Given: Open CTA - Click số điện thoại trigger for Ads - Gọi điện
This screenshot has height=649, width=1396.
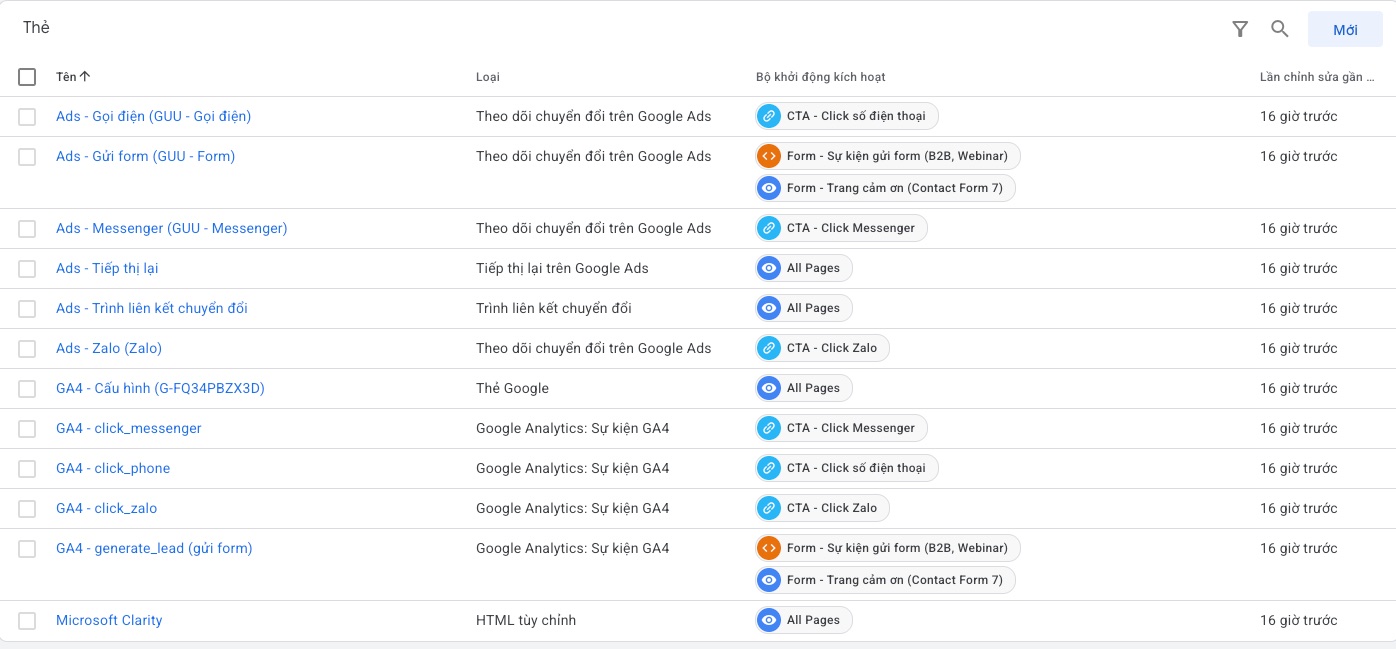Looking at the screenshot, I should tap(847, 116).
